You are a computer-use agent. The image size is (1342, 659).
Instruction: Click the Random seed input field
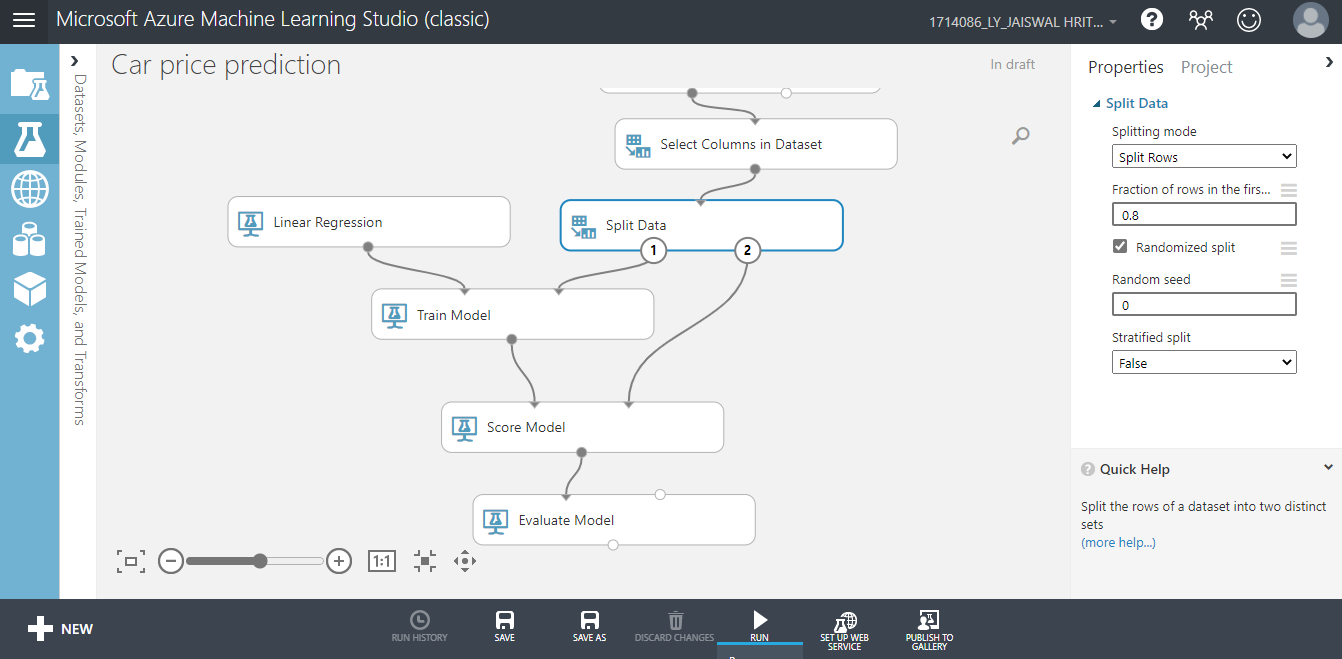tap(1204, 305)
